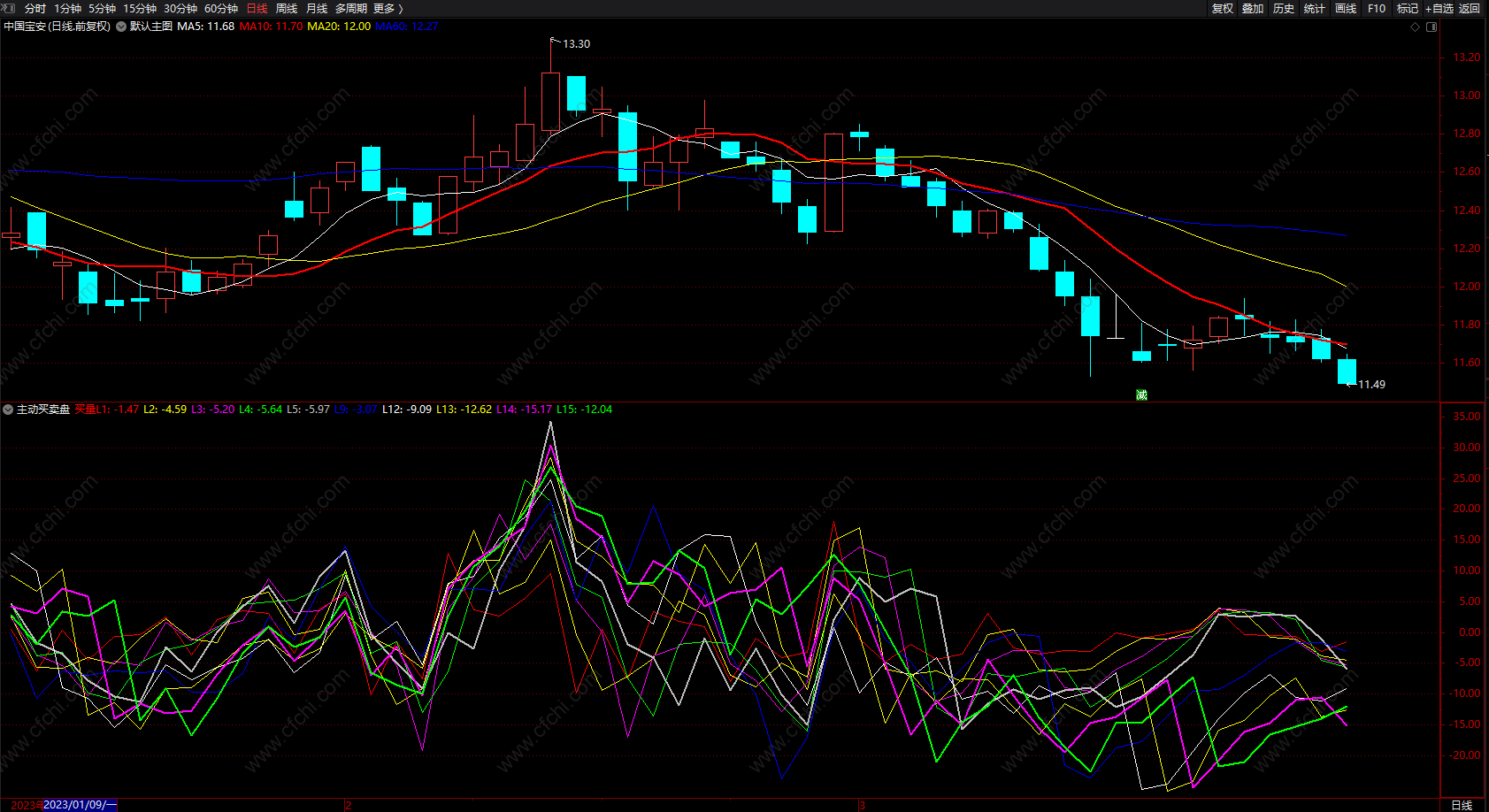Click the 返回 back button
The height and width of the screenshot is (812, 1489).
(1470, 8)
